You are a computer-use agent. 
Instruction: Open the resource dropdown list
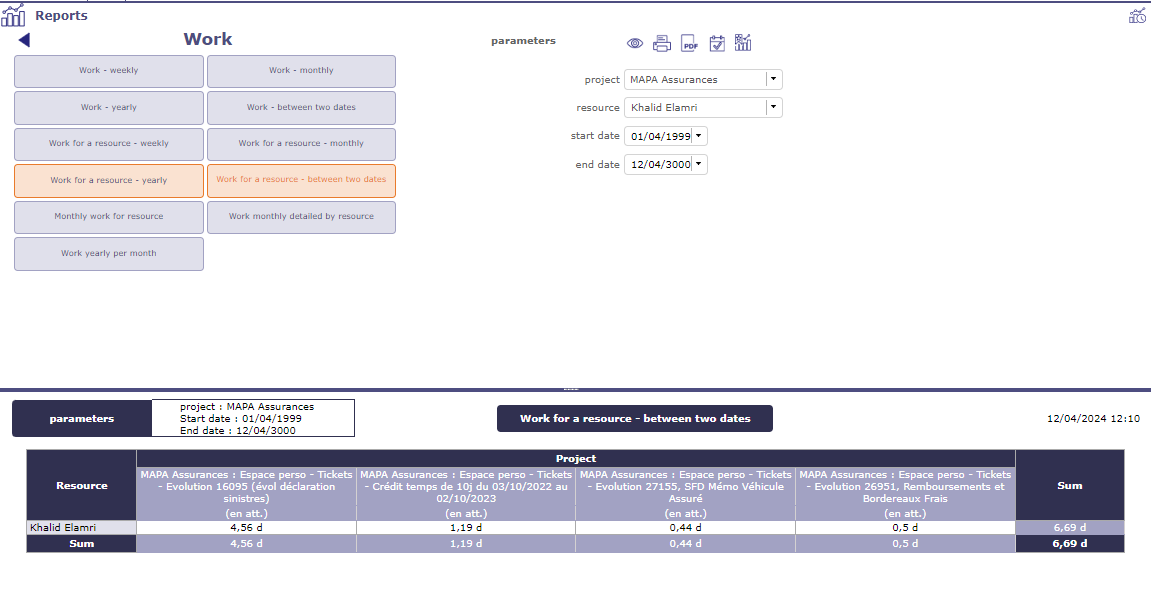[x=773, y=108]
